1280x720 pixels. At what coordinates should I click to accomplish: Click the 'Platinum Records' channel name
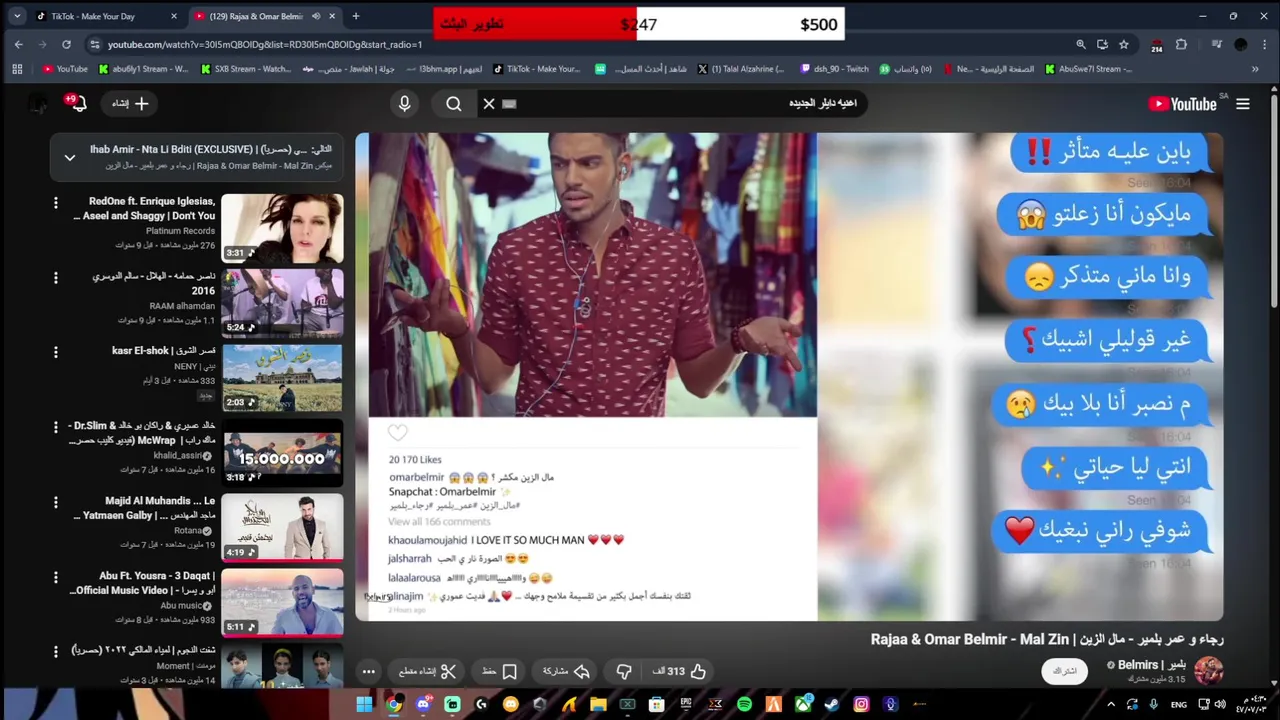180,231
